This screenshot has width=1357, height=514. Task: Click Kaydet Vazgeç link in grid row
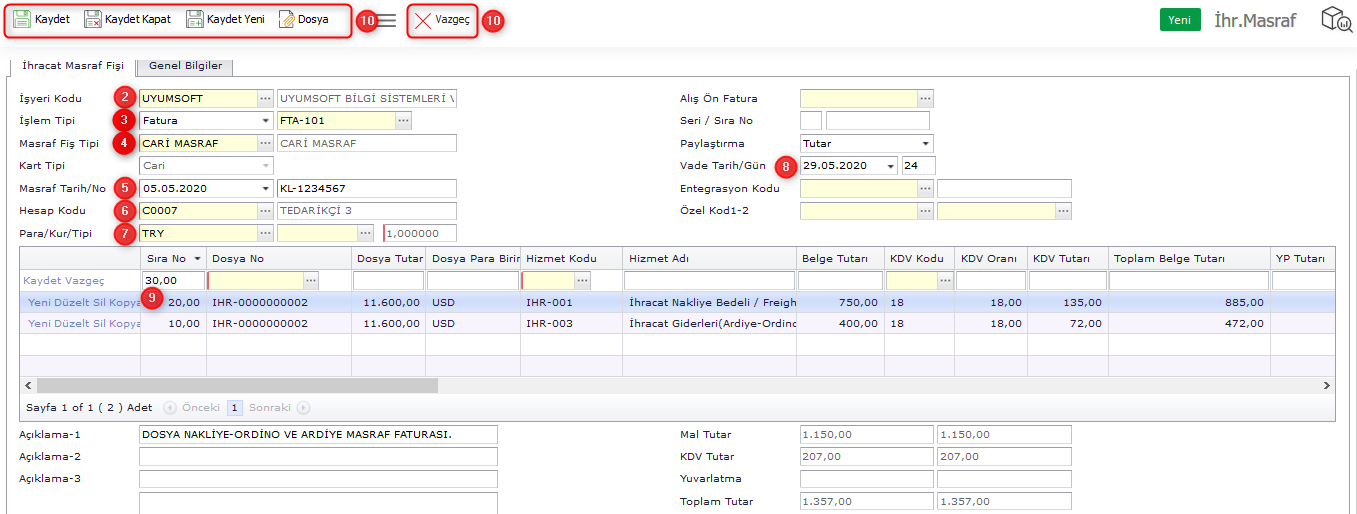click(64, 281)
